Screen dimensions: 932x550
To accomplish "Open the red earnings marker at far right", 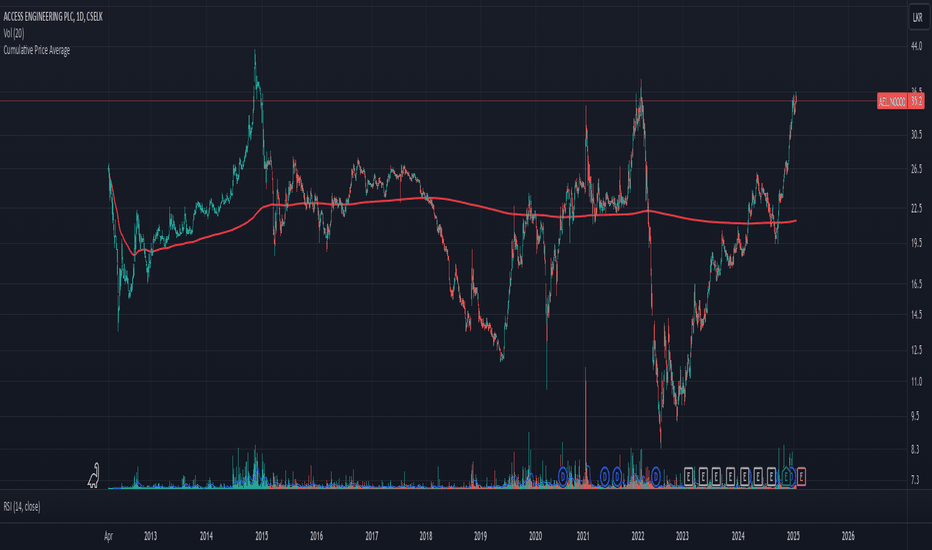I will pyautogui.click(x=801, y=476).
